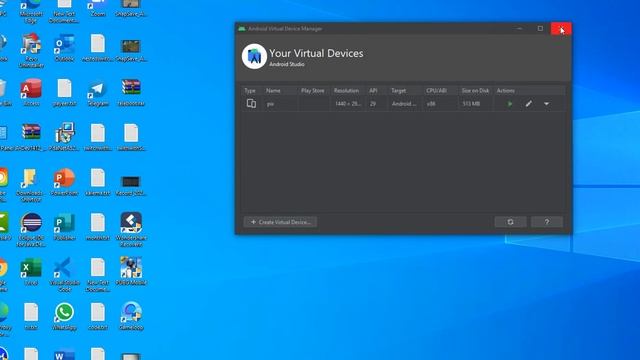Select the Revo Uninstaller desktop icon
This screenshot has height=360, width=640.
[x=31, y=51]
